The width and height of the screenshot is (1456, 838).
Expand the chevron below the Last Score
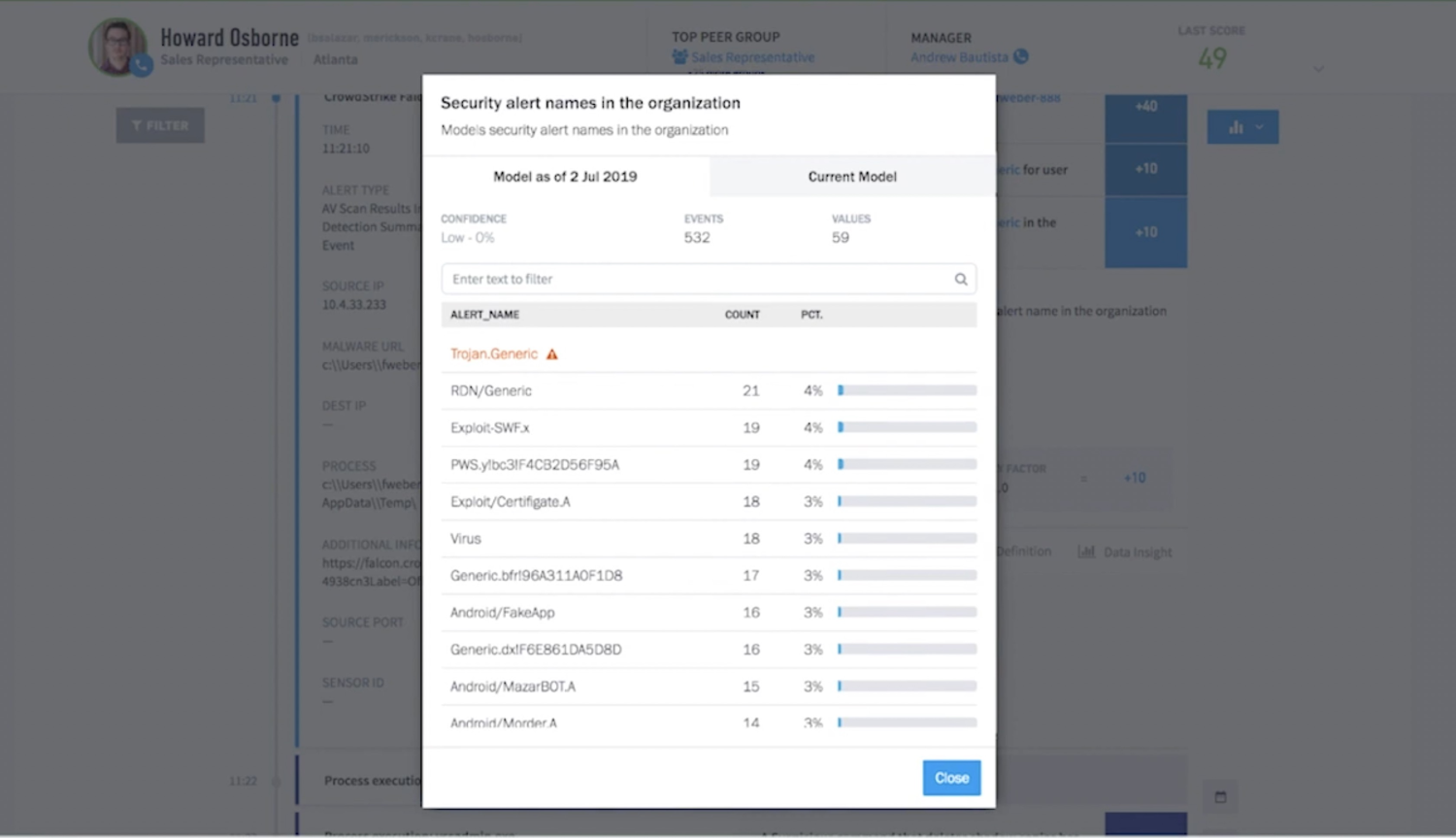[1318, 69]
